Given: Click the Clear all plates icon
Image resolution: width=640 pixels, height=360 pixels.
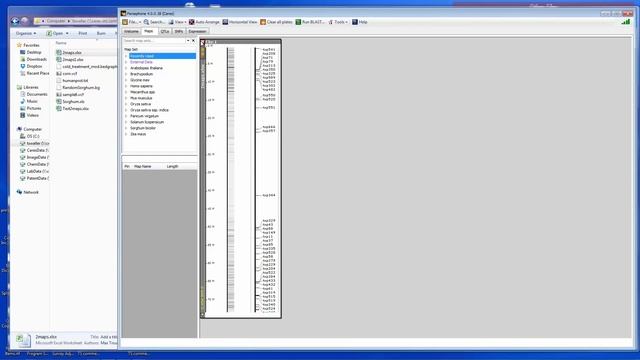Looking at the screenshot, I should pos(263,22).
